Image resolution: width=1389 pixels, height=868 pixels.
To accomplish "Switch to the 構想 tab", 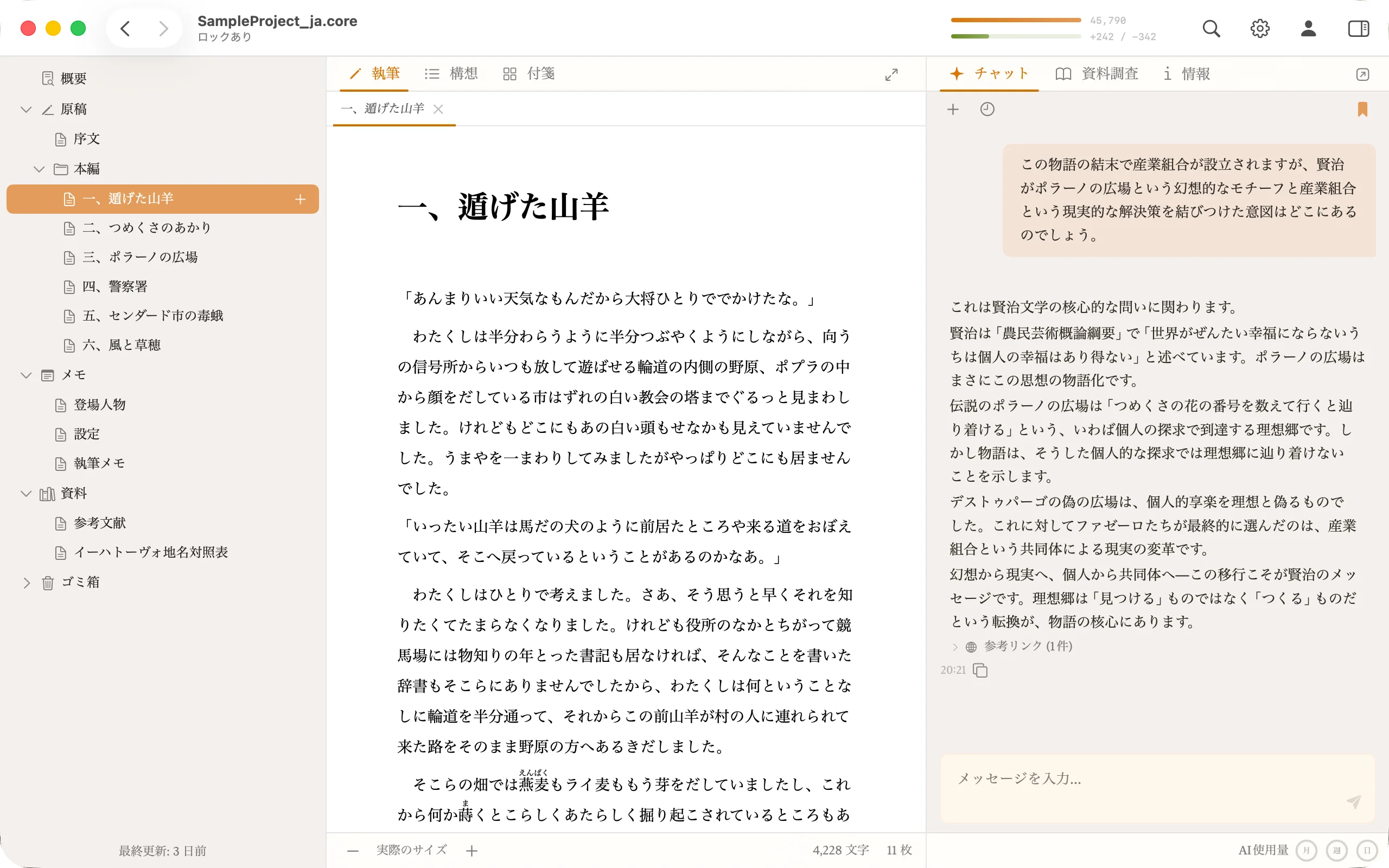I will click(x=451, y=73).
